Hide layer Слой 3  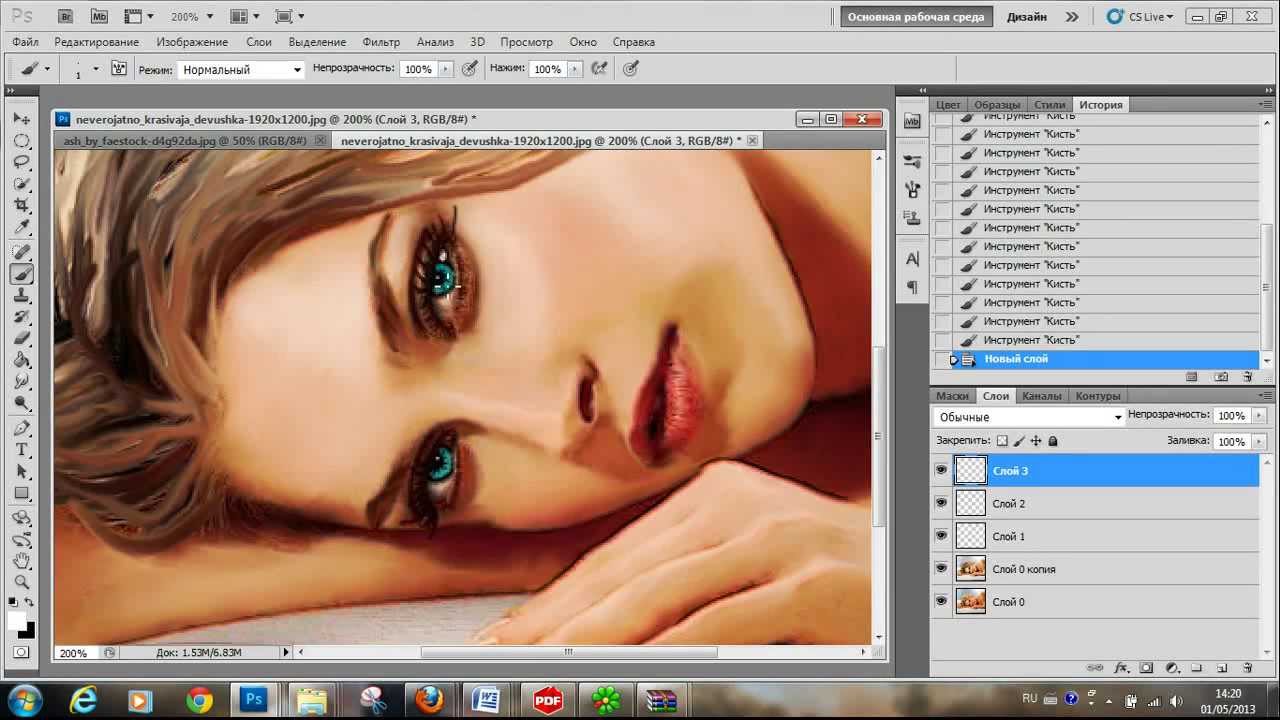point(941,470)
